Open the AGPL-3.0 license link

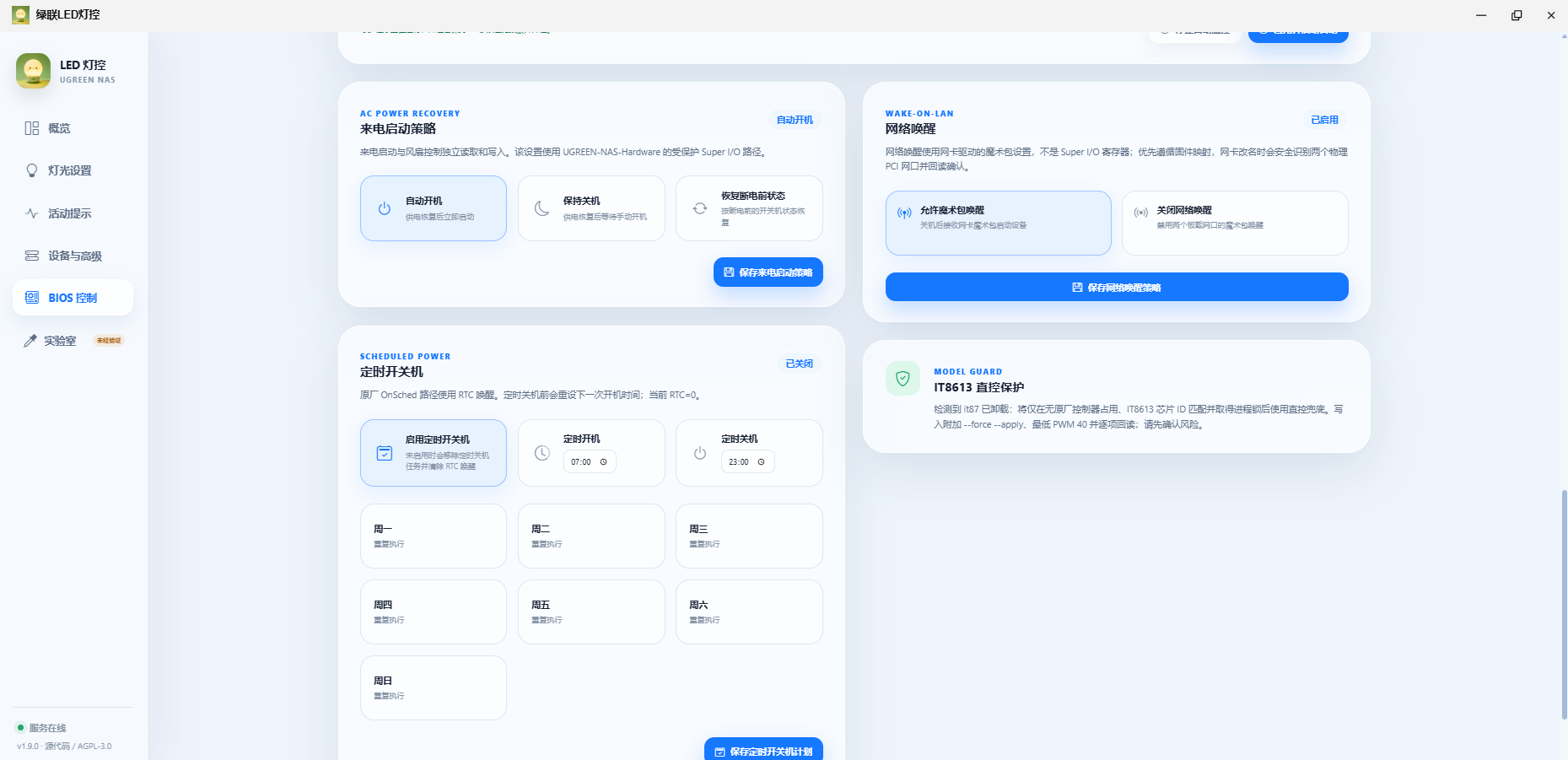(94, 747)
